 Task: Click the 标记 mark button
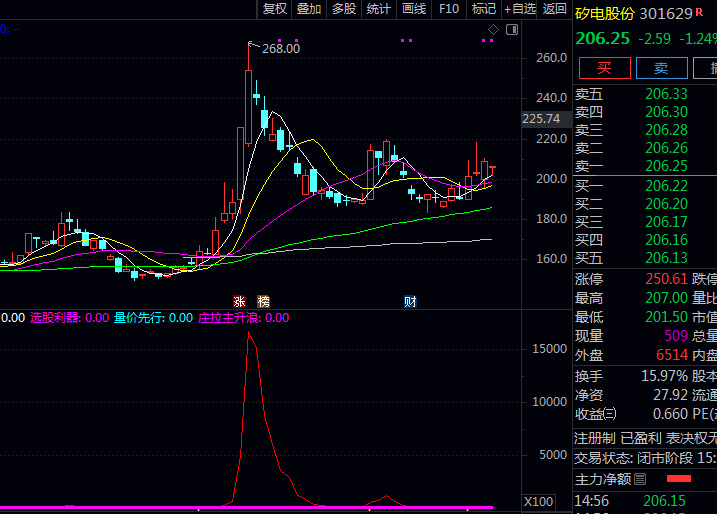coord(484,9)
